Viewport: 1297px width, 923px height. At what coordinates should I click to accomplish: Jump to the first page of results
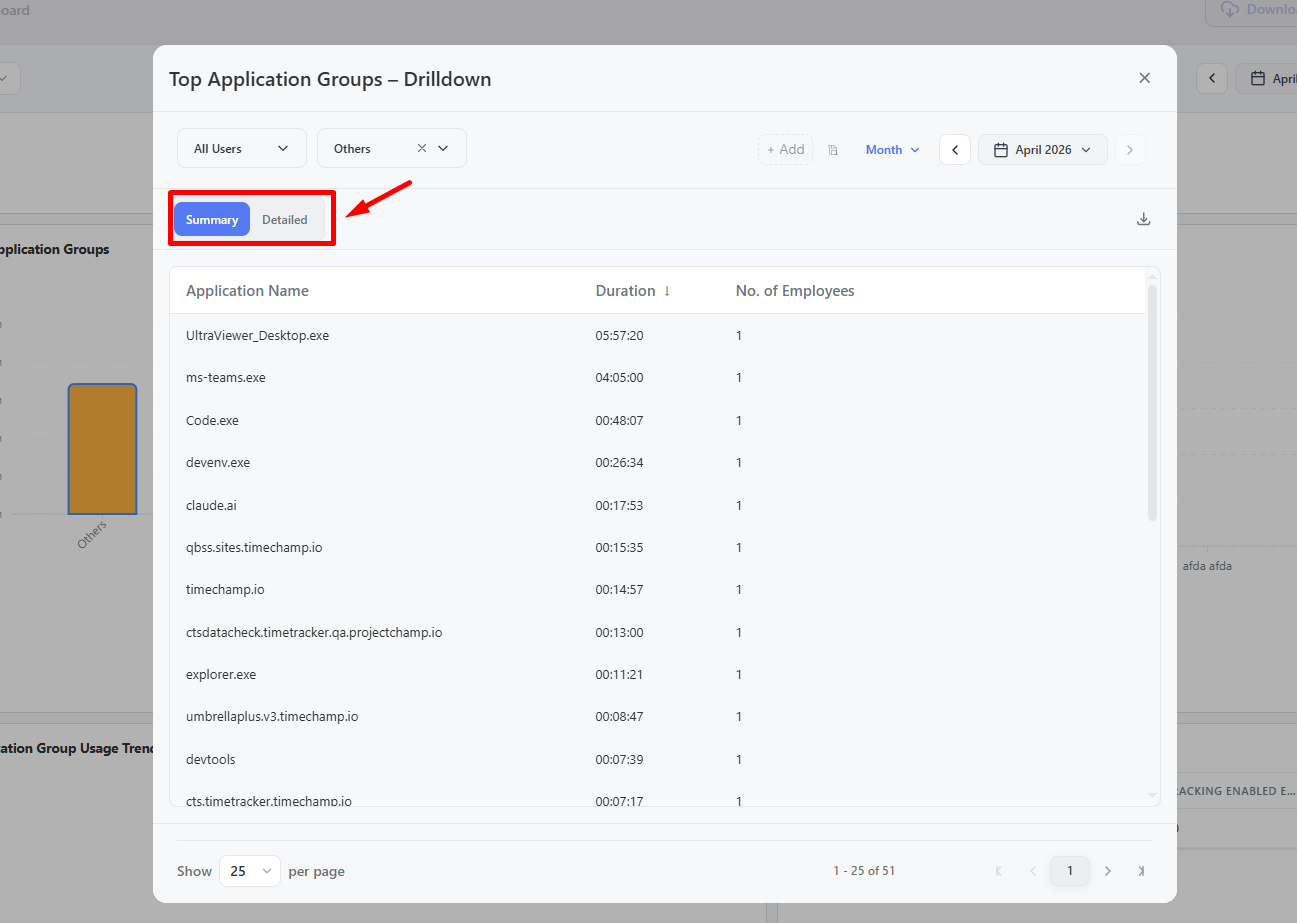(998, 871)
